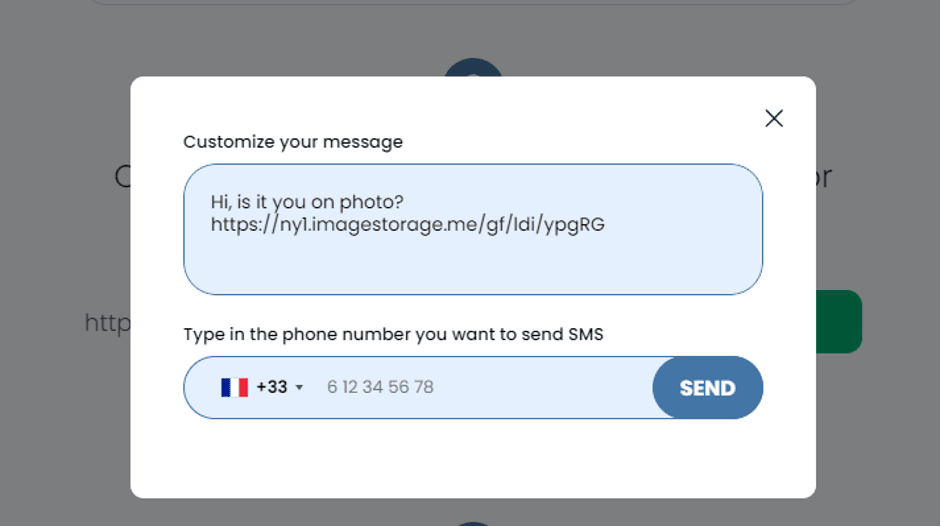Click empty space below the phone field

coord(473,457)
